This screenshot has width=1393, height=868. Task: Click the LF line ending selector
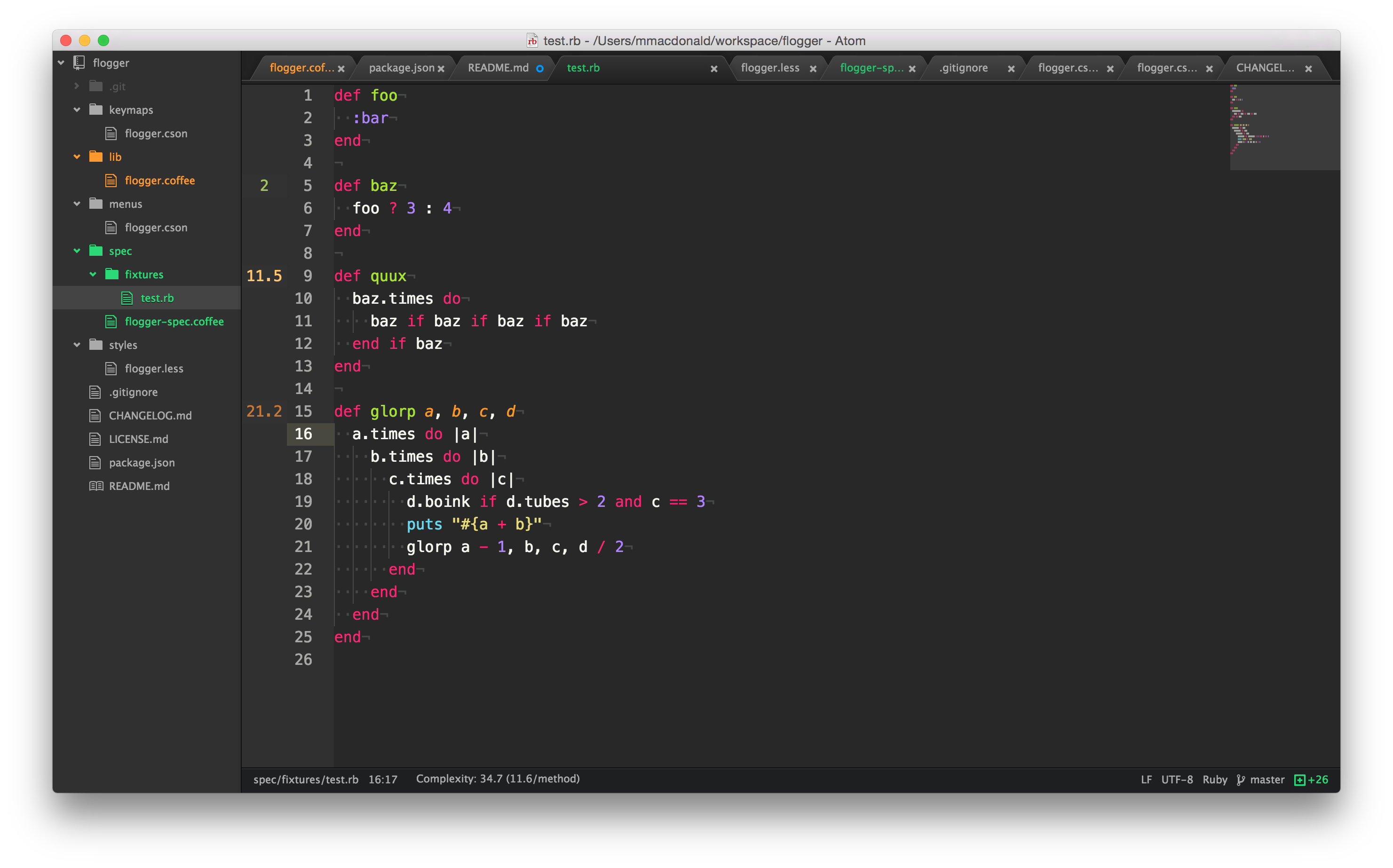[x=1146, y=780]
